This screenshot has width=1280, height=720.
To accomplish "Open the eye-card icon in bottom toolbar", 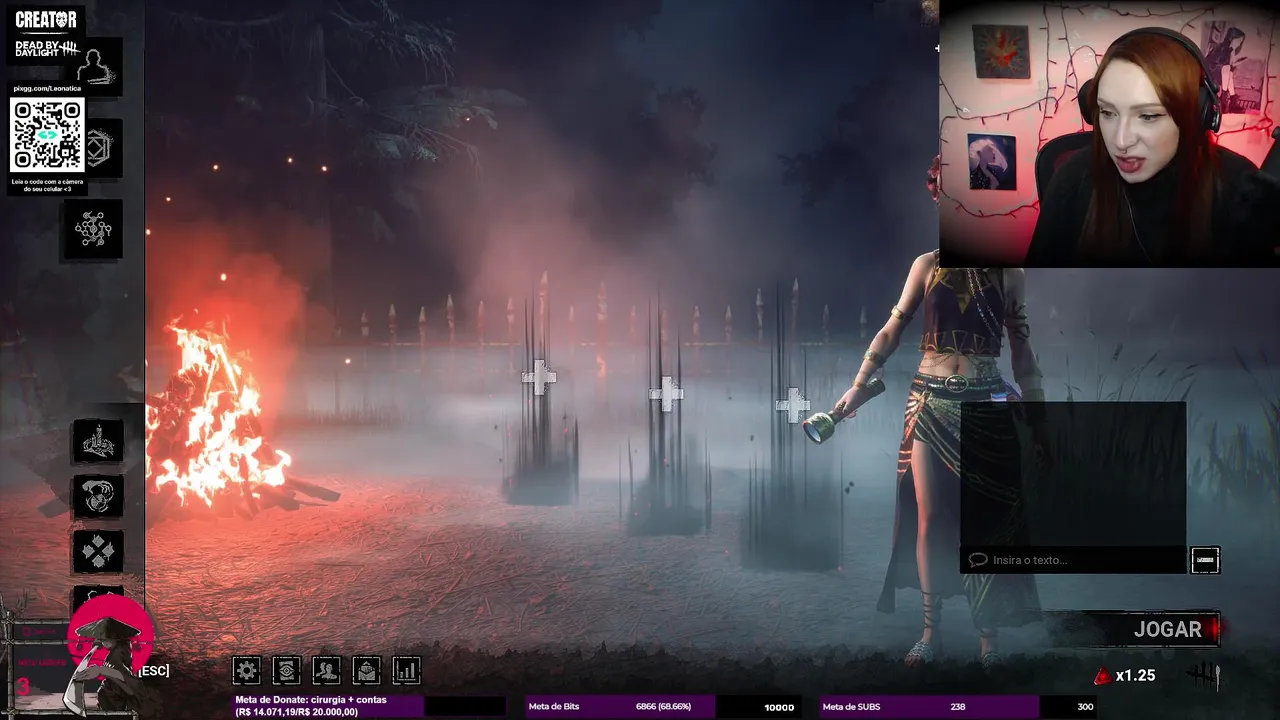I will [x=286, y=670].
